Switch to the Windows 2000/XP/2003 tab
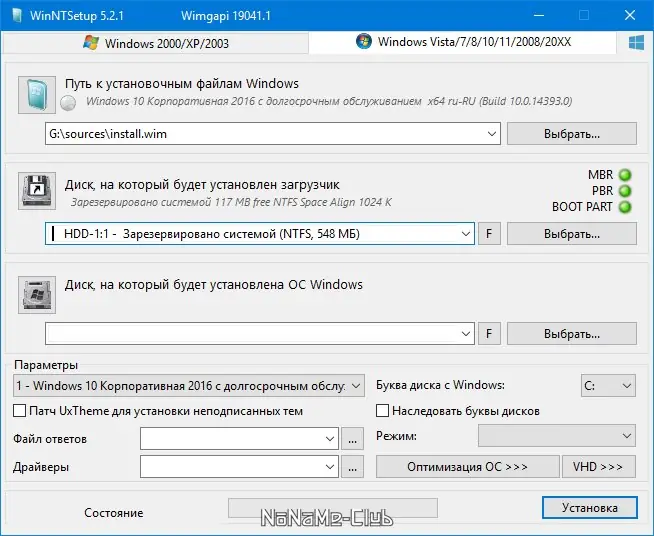The image size is (654, 536). 156,43
